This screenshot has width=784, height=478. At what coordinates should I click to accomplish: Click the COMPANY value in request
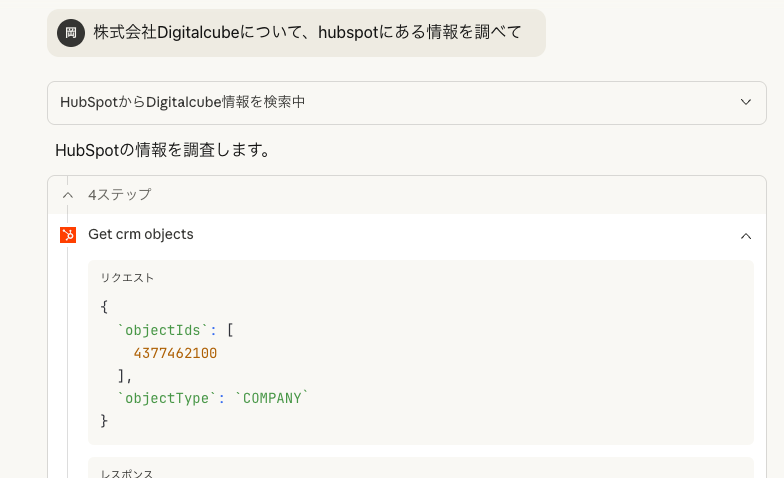[x=272, y=398]
